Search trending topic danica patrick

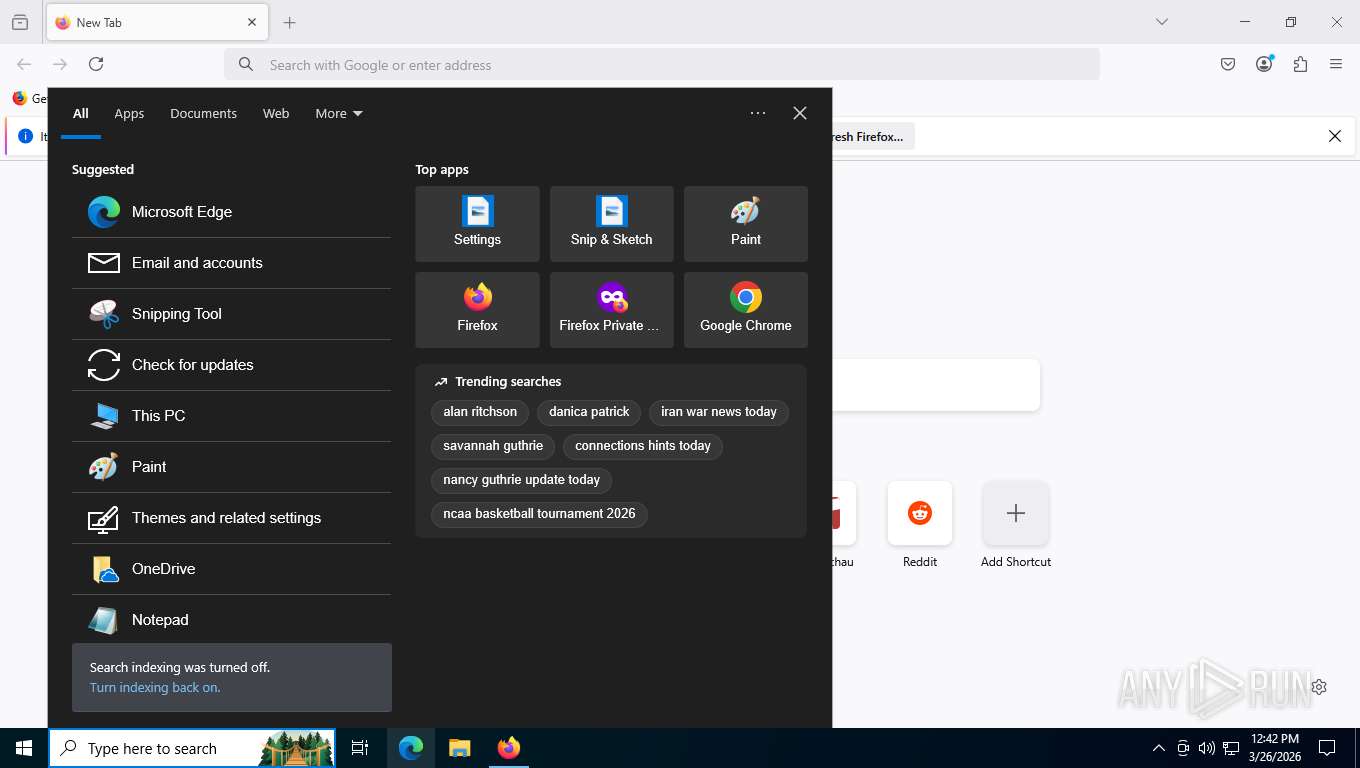(x=589, y=412)
